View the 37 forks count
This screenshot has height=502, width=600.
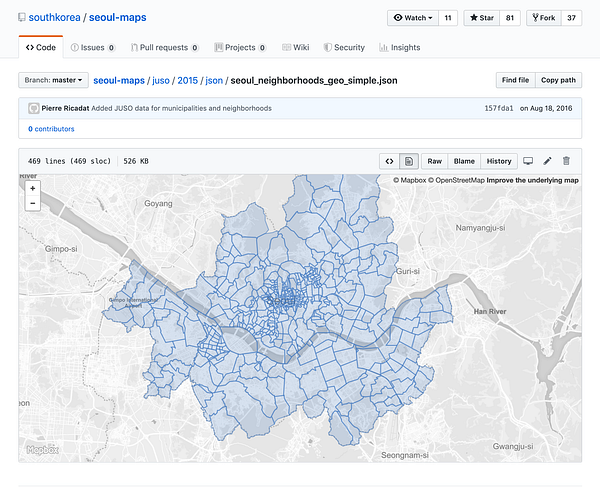pyautogui.click(x=571, y=18)
